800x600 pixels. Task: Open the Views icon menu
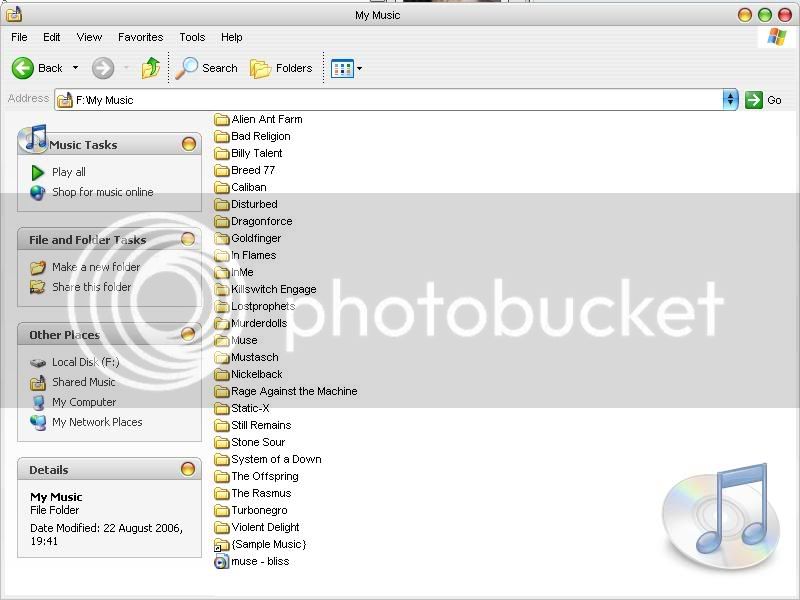tap(346, 68)
